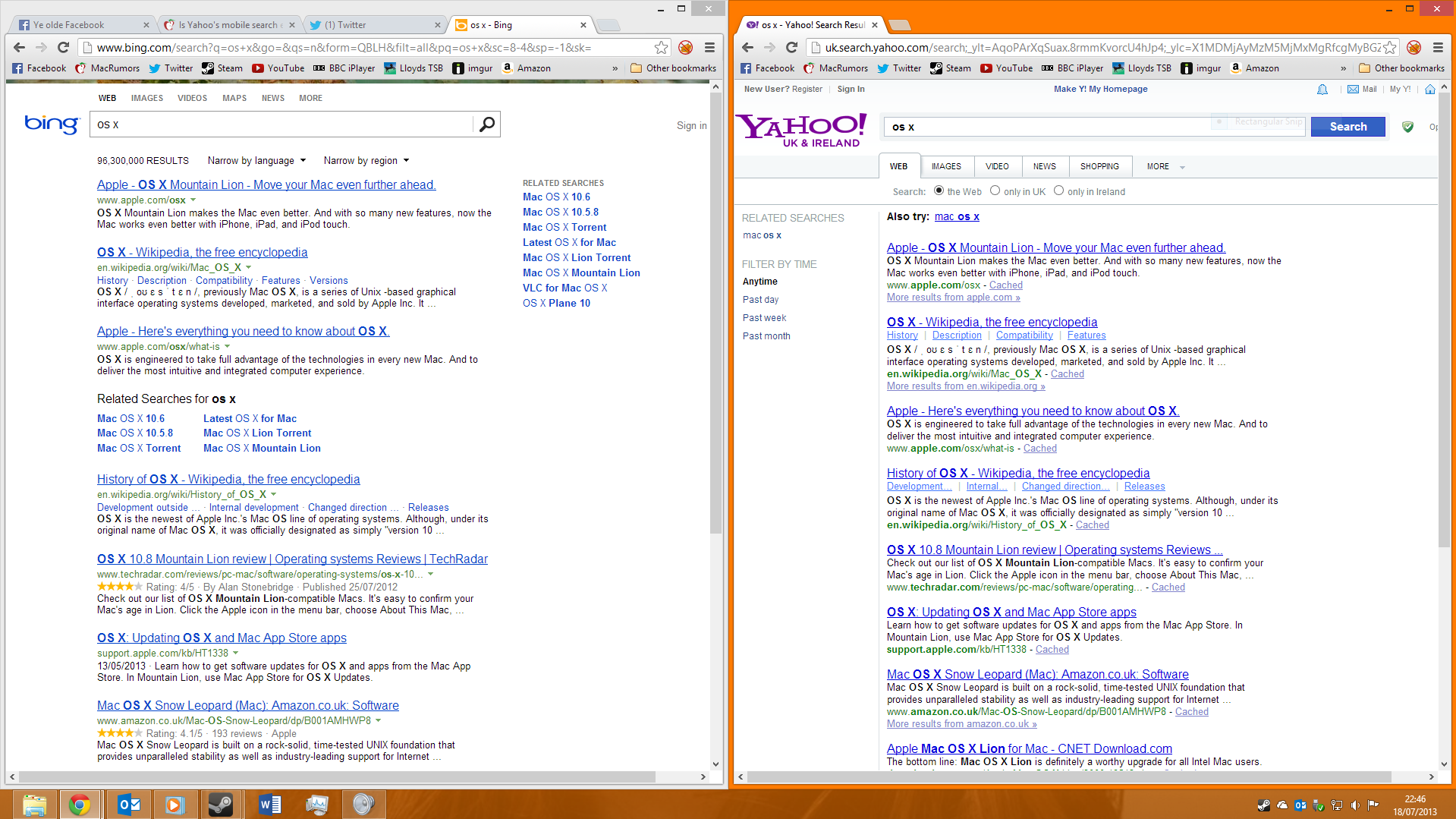Viewport: 1456px width, 819px height.
Task: Expand arrow beside the techradar result URL
Action: click(430, 575)
